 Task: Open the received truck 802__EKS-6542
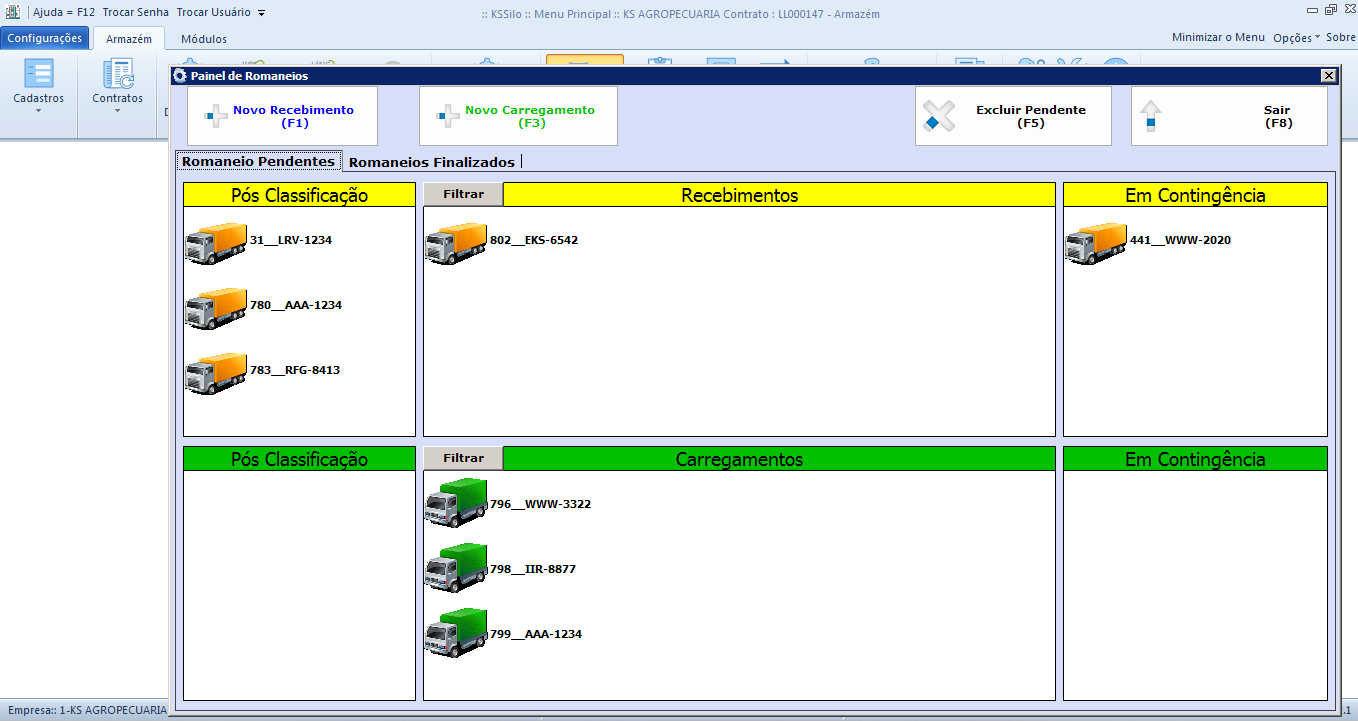click(456, 242)
